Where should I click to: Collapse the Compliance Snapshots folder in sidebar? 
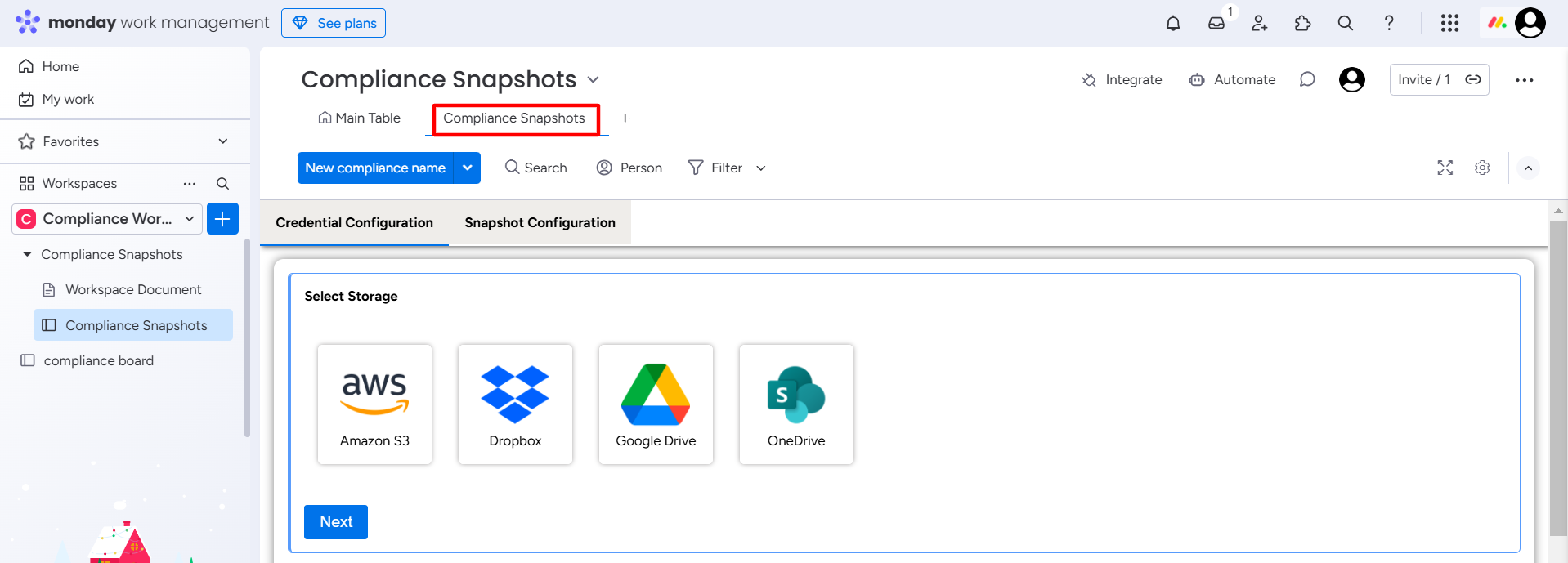27,254
